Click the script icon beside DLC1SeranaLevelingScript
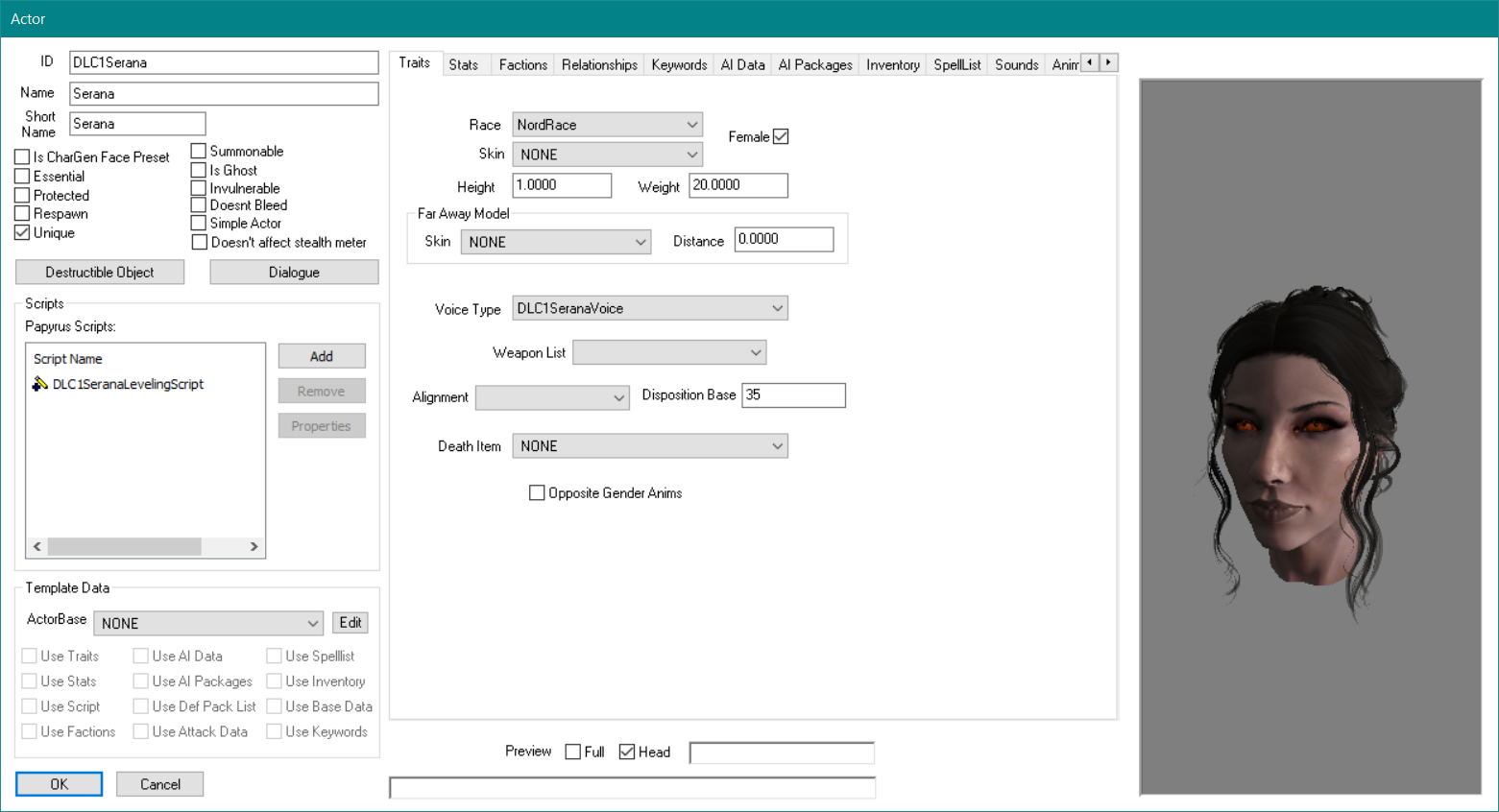This screenshot has height=812, width=1499. 39,384
